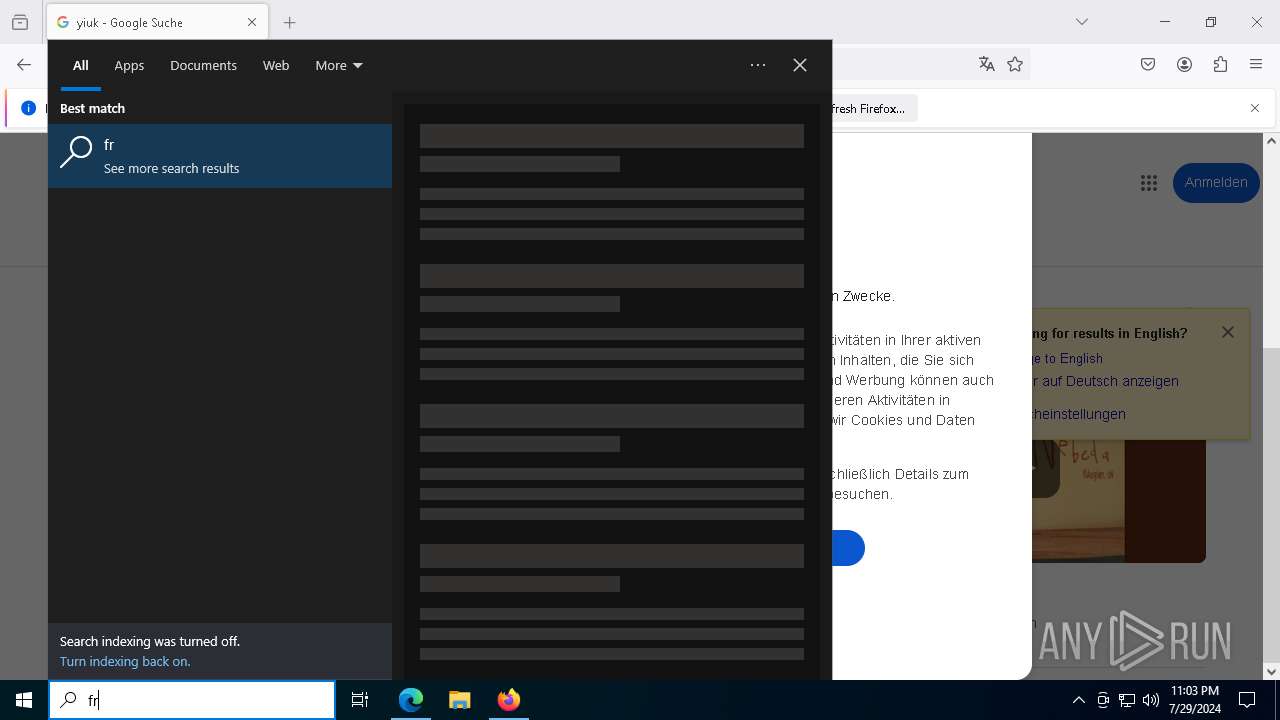The height and width of the screenshot is (720, 1280).
Task: Open Task View from the taskbar
Action: [360, 700]
